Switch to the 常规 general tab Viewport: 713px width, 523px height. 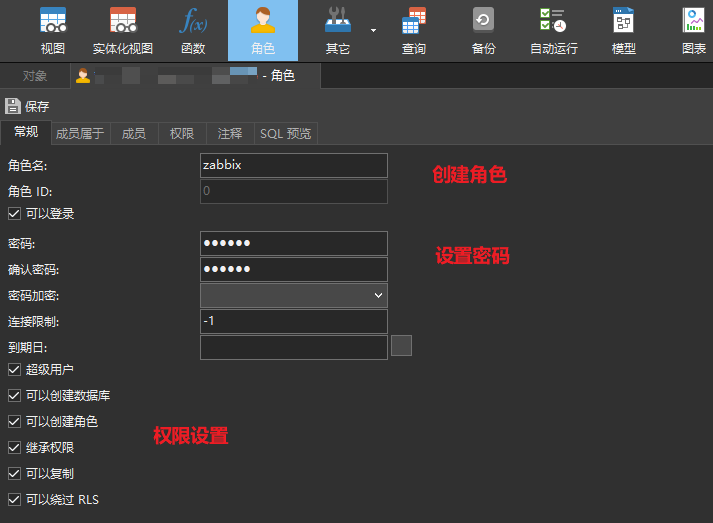tap(26, 132)
